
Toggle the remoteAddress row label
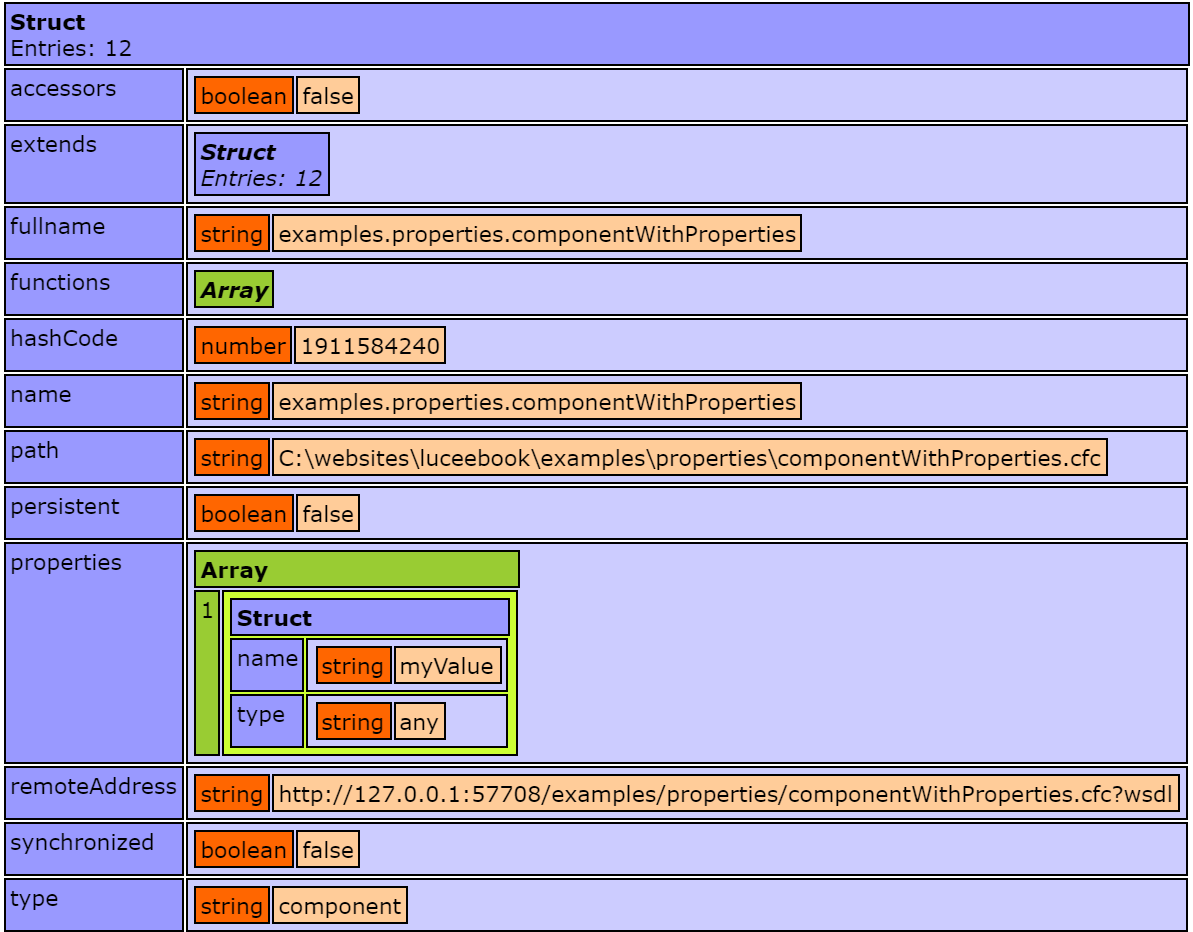(x=94, y=793)
